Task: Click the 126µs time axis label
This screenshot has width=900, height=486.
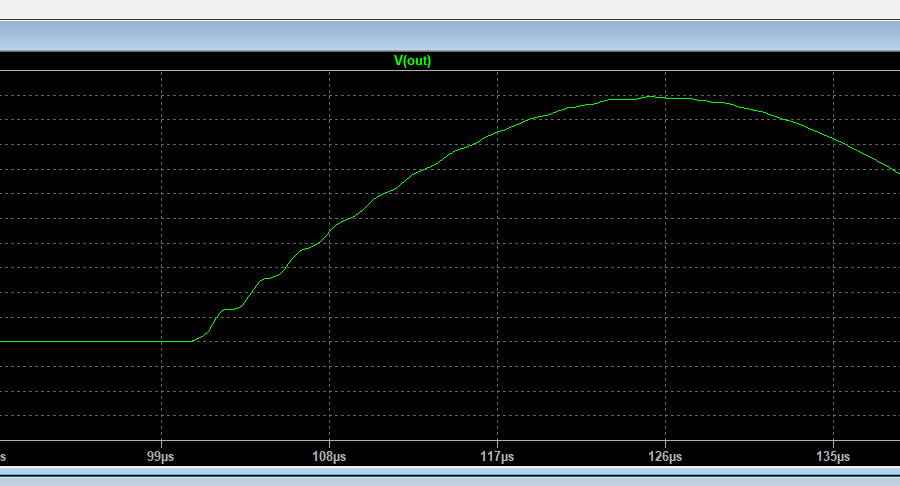Action: [665, 457]
